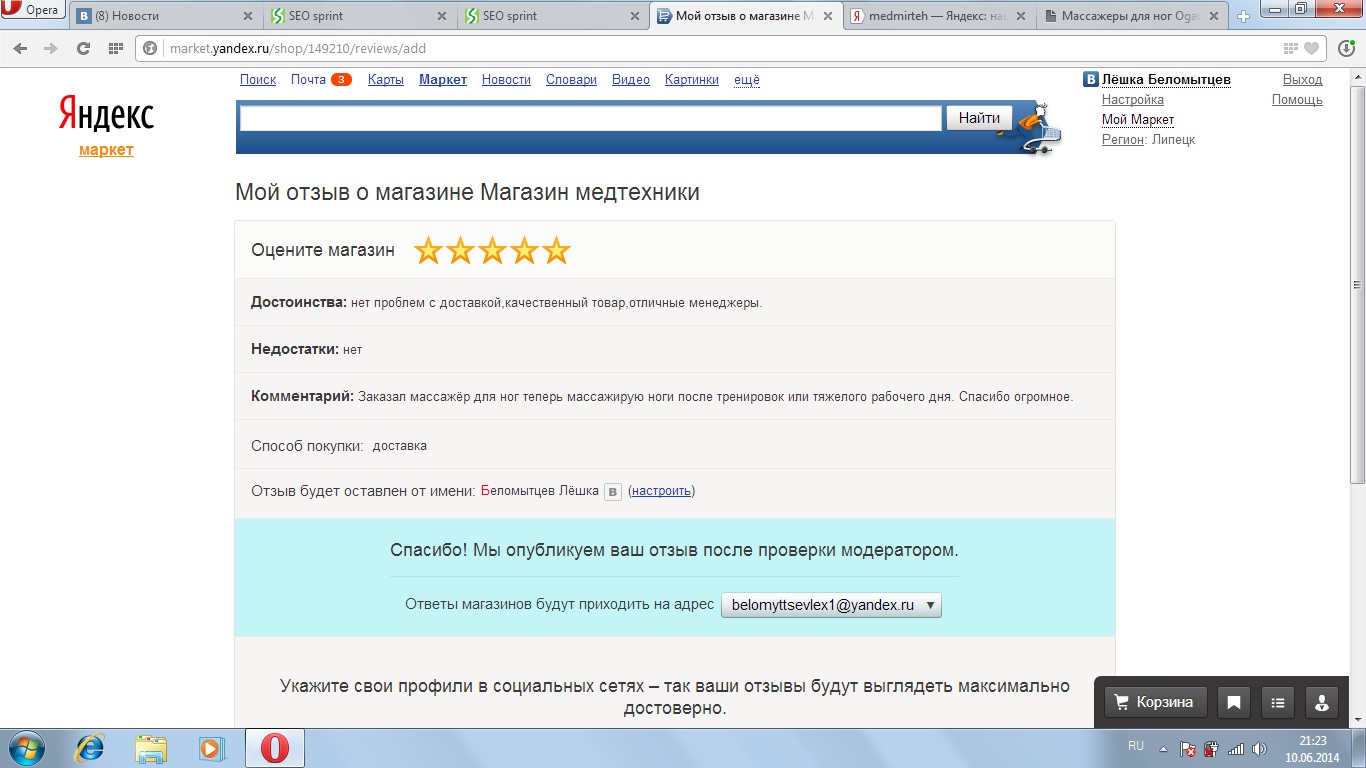Log out with the 'Выход' link
Viewport: 1366px width, 768px height.
pos(1303,80)
